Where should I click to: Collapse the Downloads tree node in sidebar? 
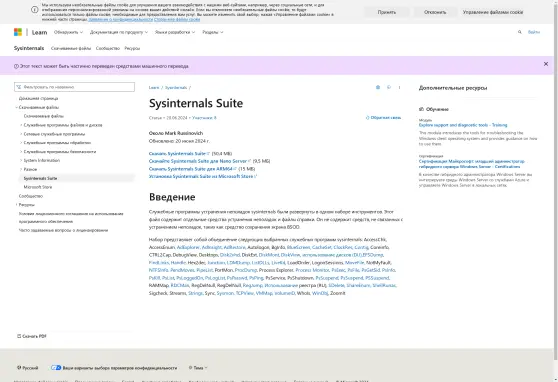click(16, 107)
